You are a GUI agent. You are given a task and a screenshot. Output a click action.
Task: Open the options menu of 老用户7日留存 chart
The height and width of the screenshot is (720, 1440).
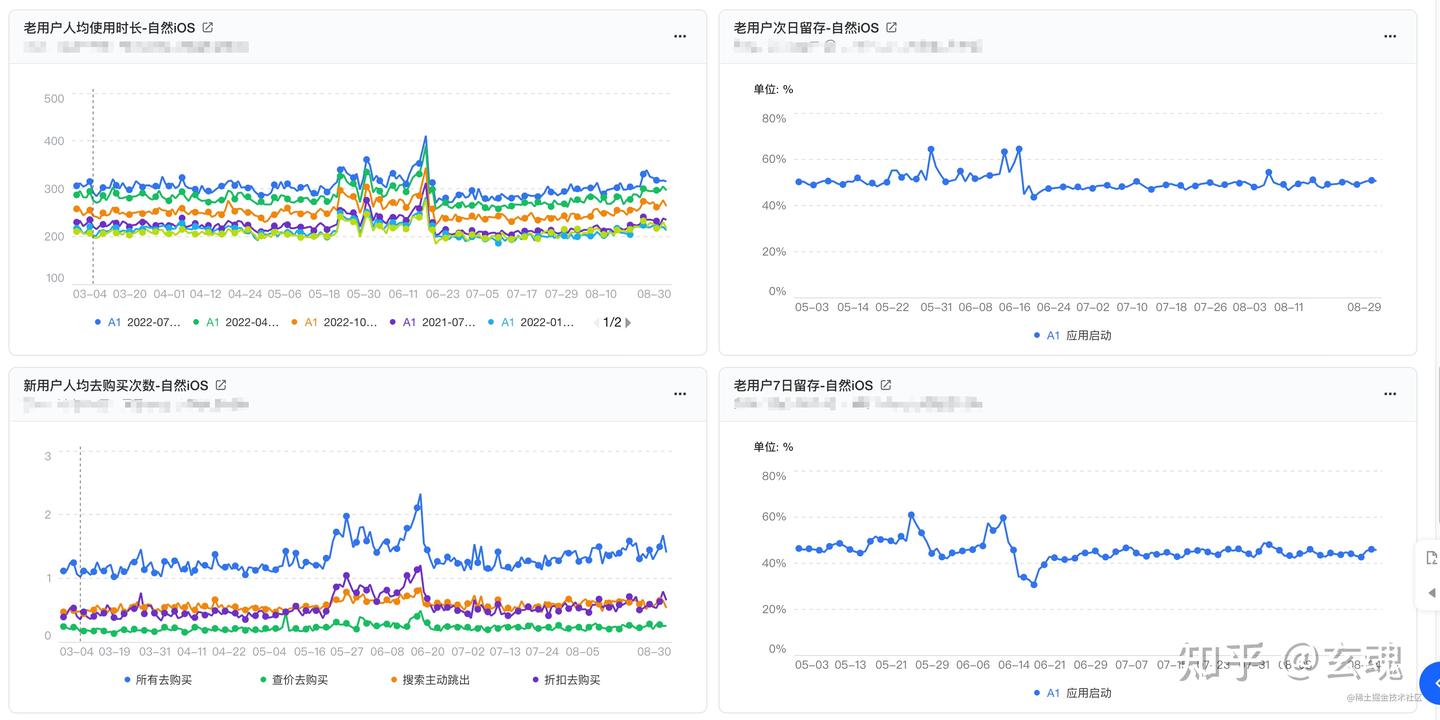(1390, 393)
